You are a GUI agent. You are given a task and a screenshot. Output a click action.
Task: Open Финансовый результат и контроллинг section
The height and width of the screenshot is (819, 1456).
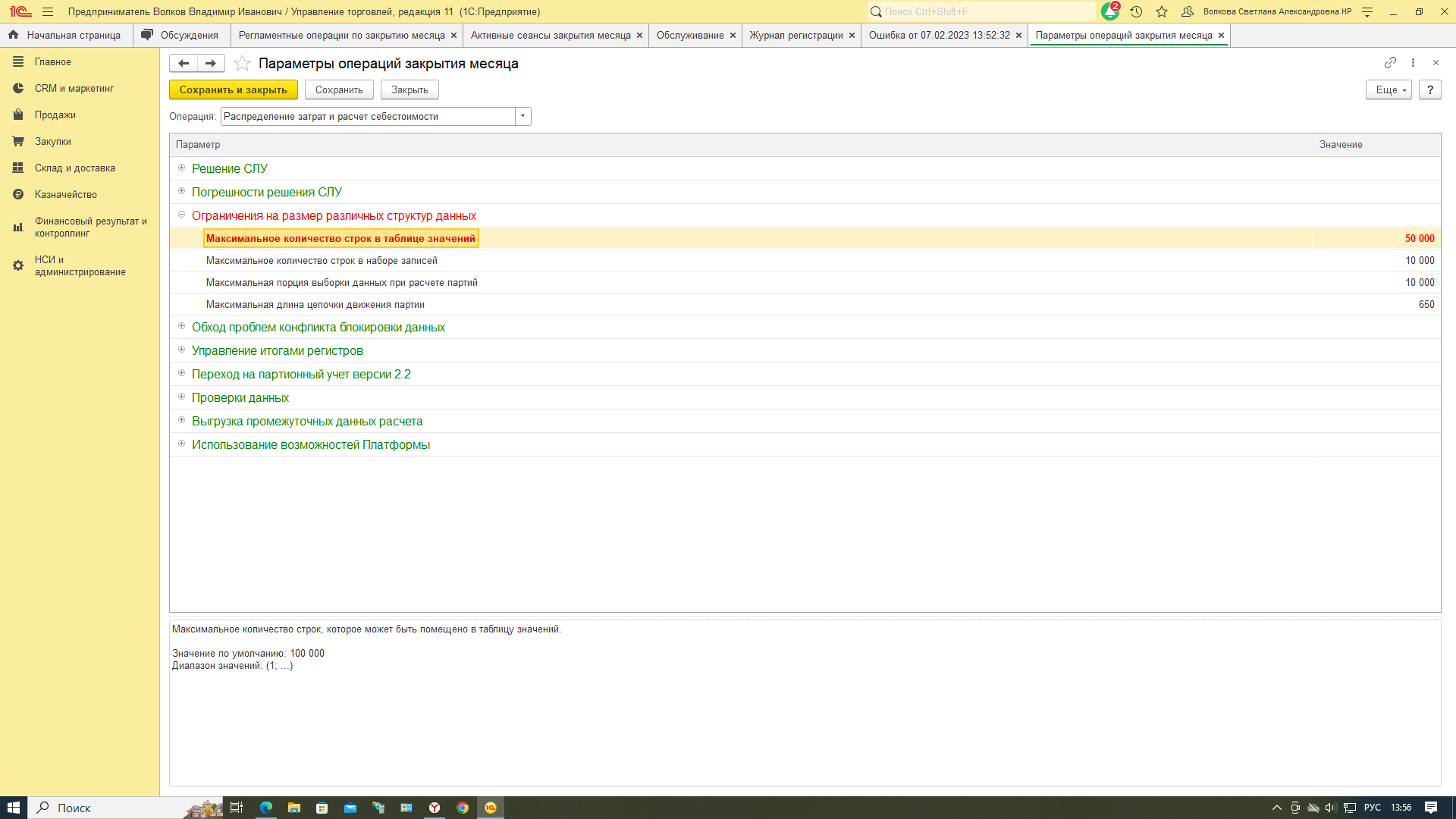pyautogui.click(x=90, y=227)
